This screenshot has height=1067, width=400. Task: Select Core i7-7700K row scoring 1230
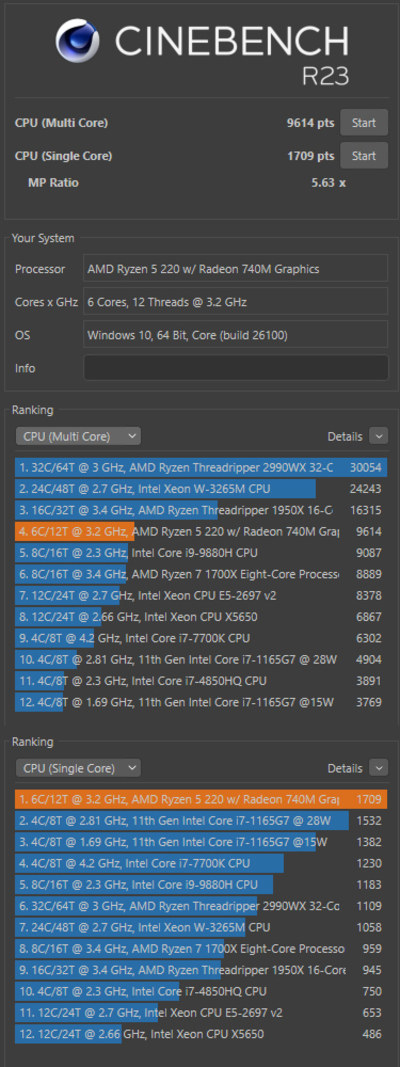201,864
